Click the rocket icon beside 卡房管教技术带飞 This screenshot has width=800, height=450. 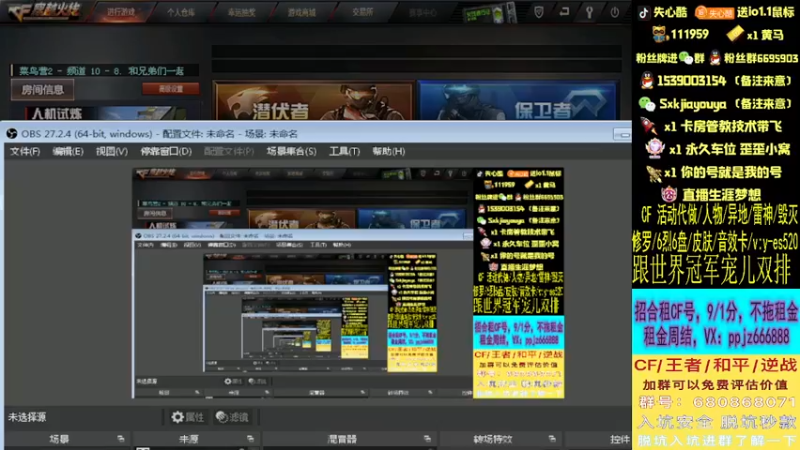[x=648, y=126]
